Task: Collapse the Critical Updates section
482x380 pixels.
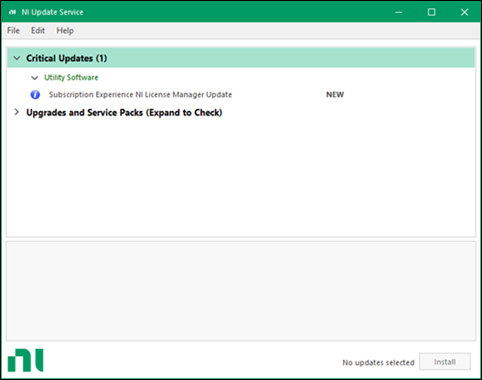Action: click(17, 58)
